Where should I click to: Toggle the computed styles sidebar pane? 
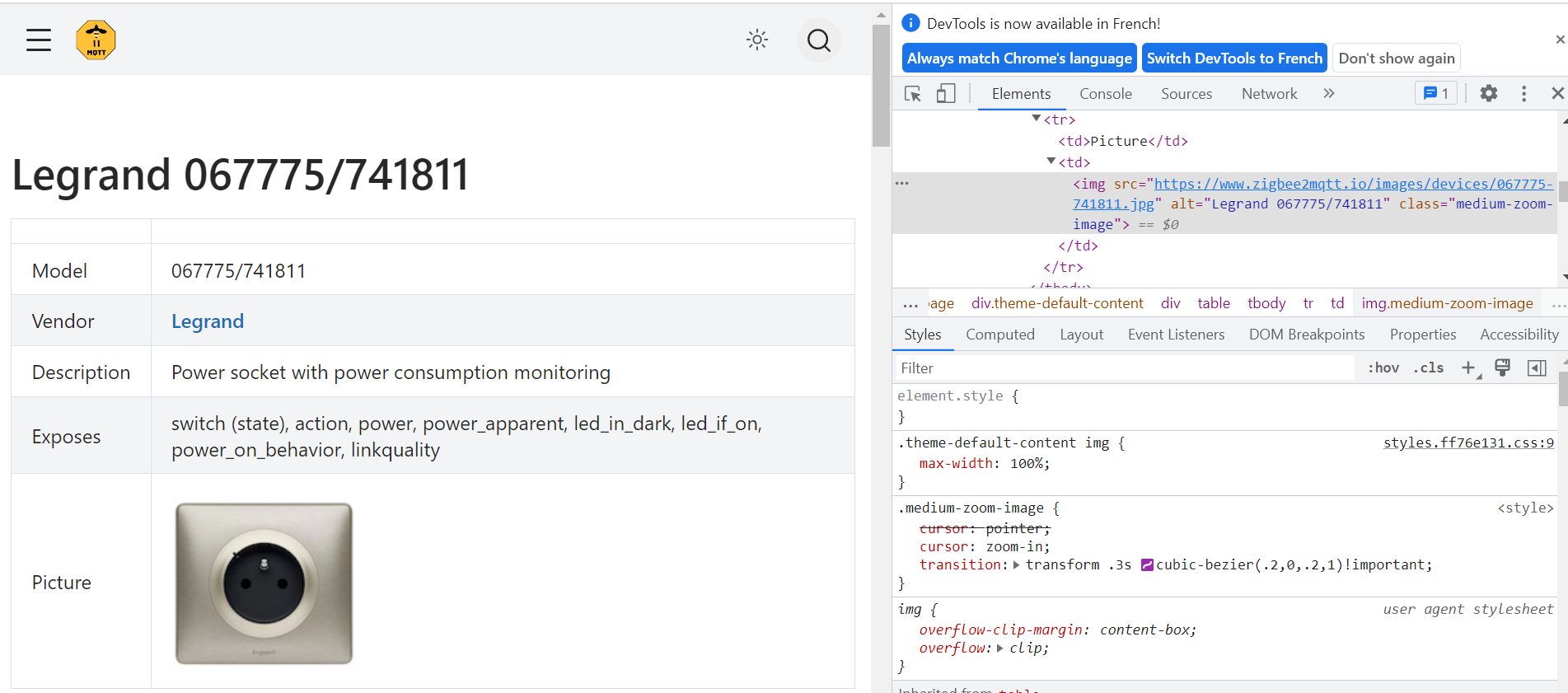point(1537,368)
